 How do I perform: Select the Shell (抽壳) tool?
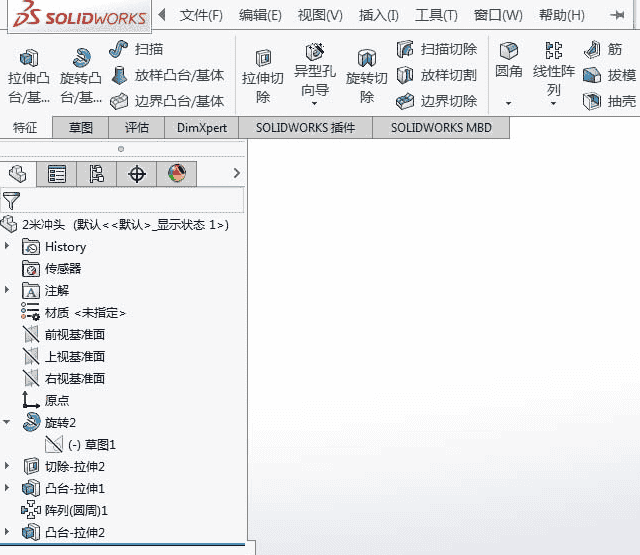pos(610,101)
